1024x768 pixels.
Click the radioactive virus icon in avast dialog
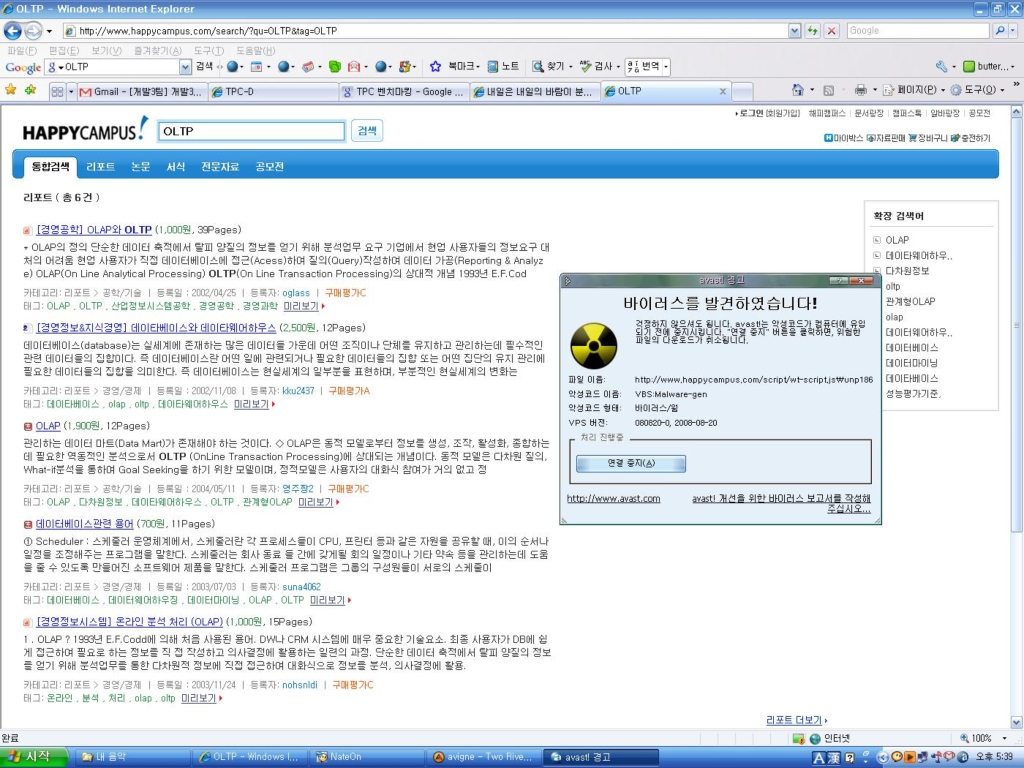coord(594,346)
